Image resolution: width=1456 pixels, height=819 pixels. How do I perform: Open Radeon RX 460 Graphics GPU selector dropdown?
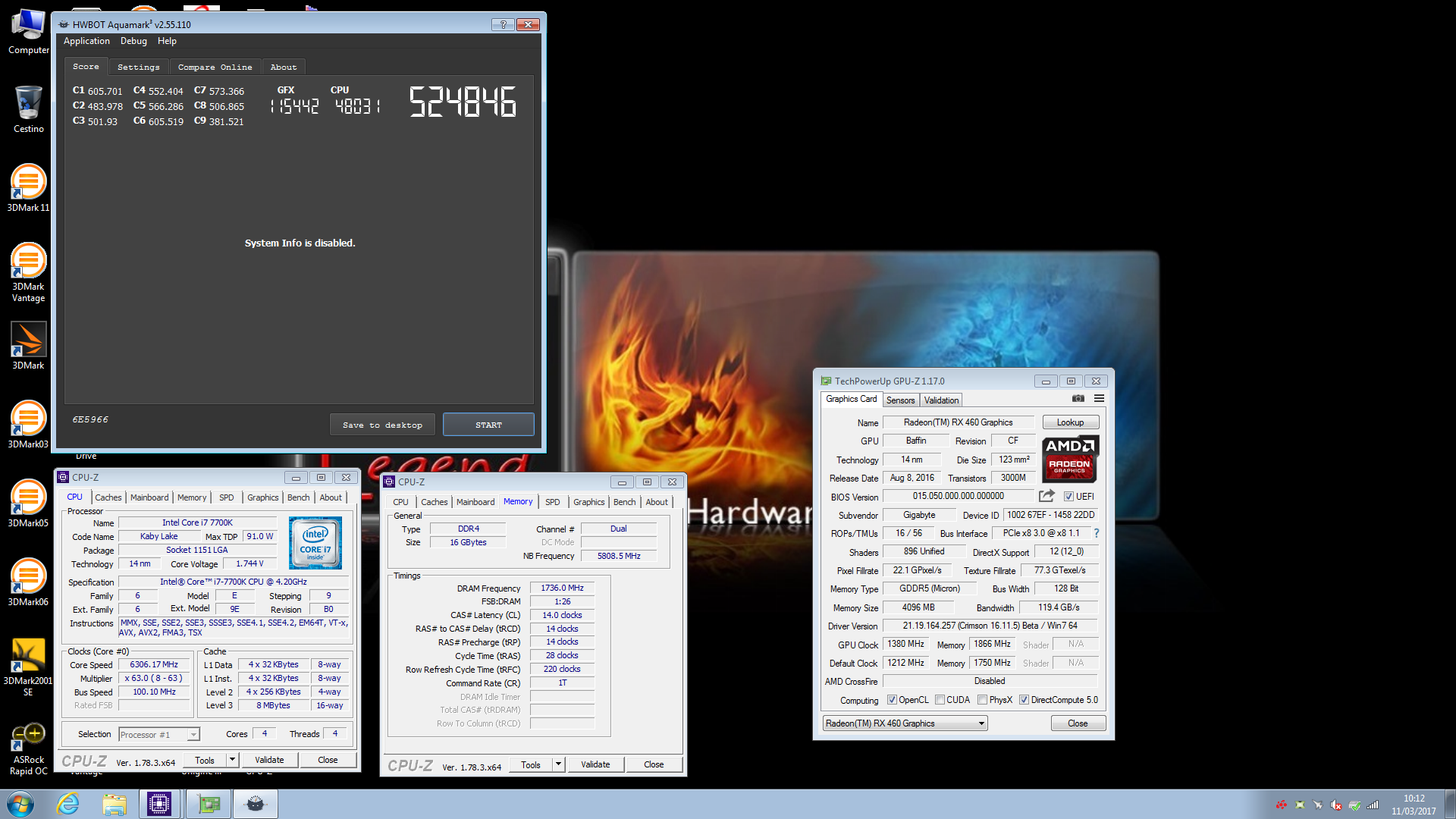point(905,723)
